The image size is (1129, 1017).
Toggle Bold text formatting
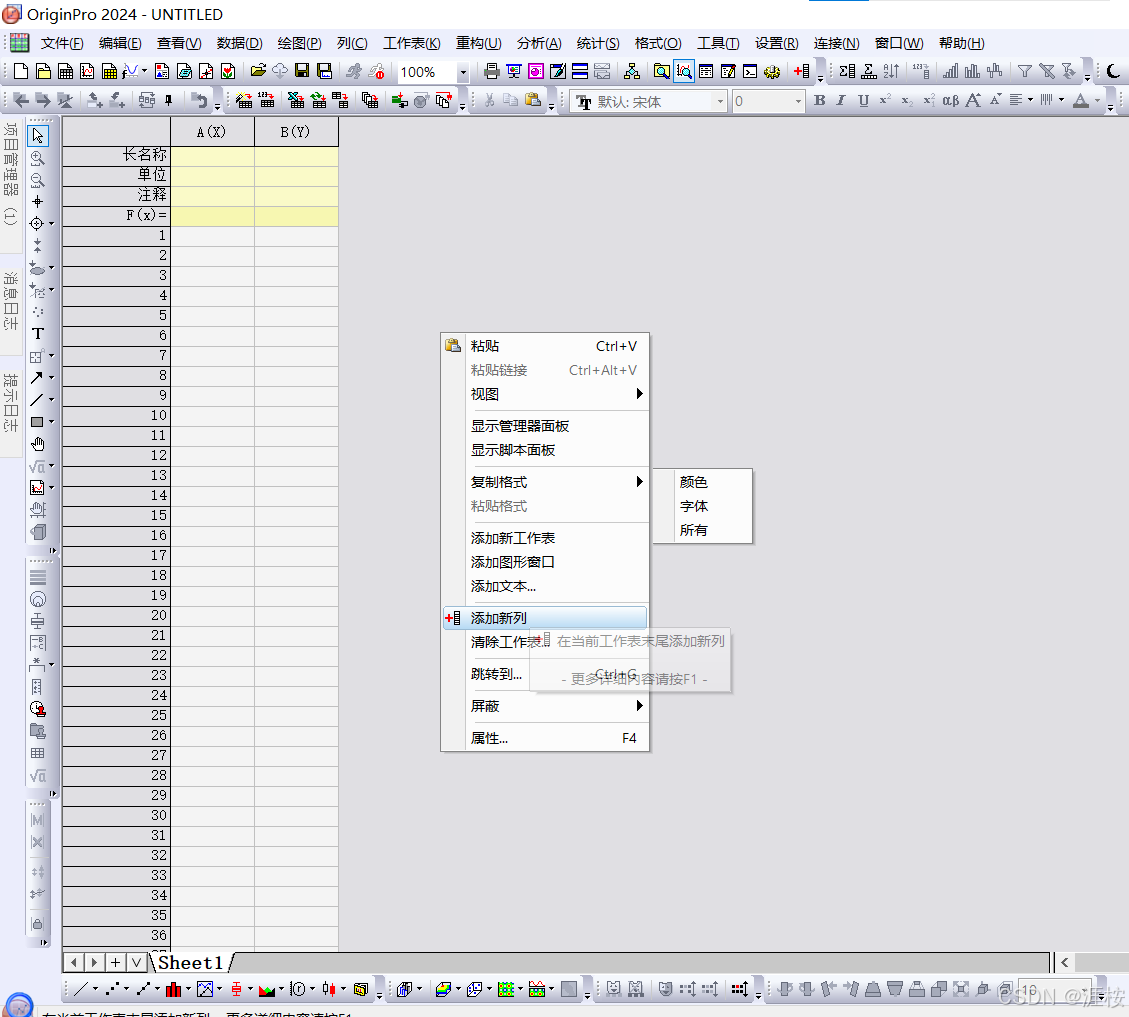pos(819,101)
